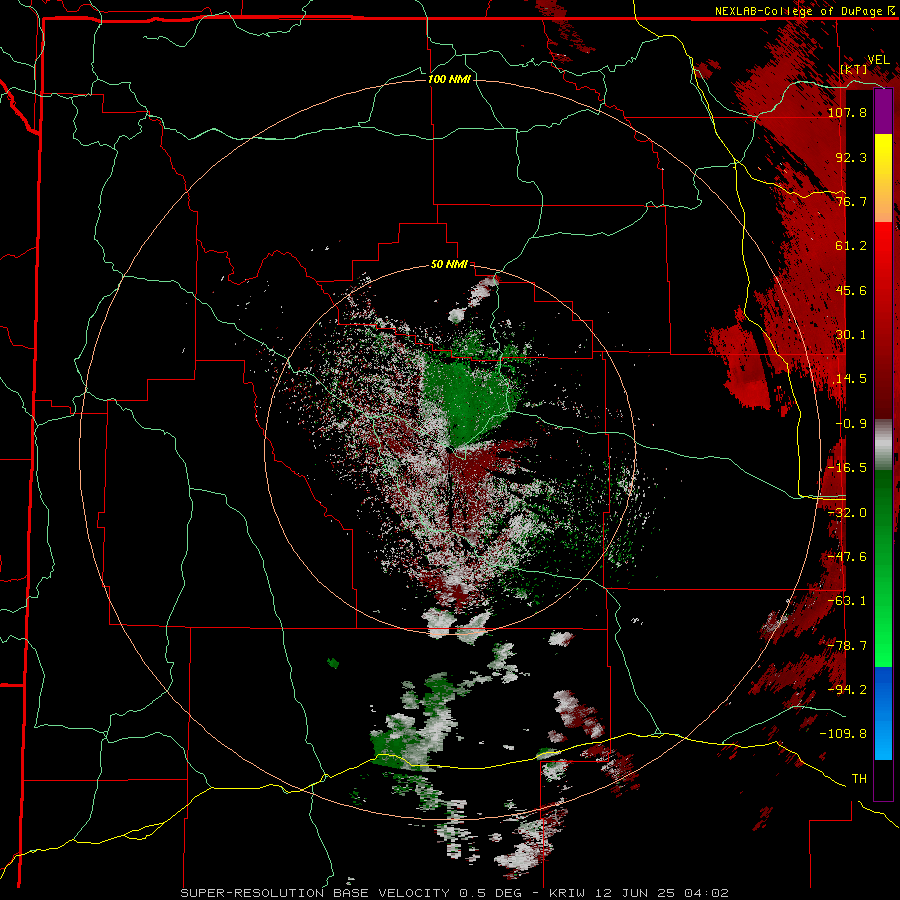Screen dimensions: 900x900
Task: Click the purple segment of color bar
Action: click(883, 111)
